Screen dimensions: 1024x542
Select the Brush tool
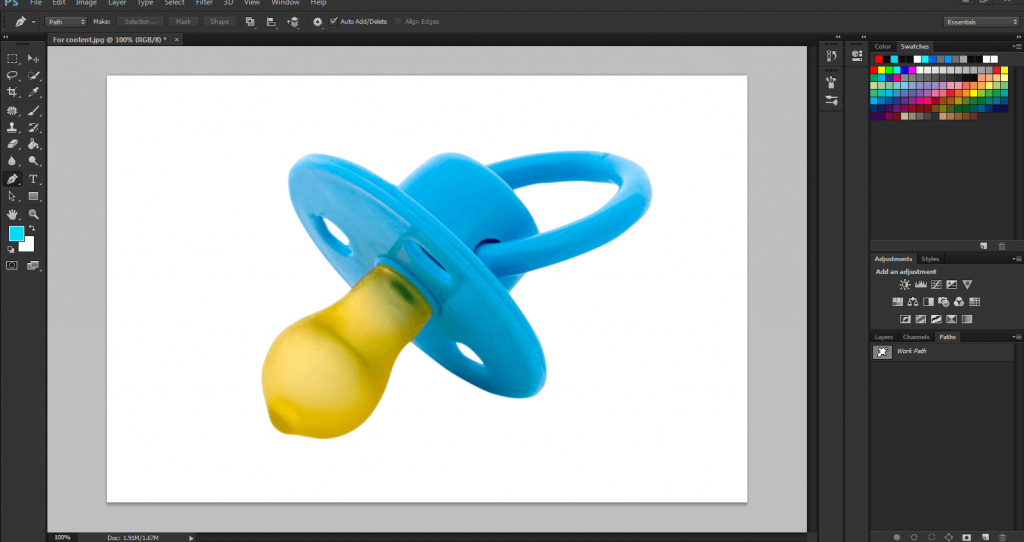coord(33,111)
